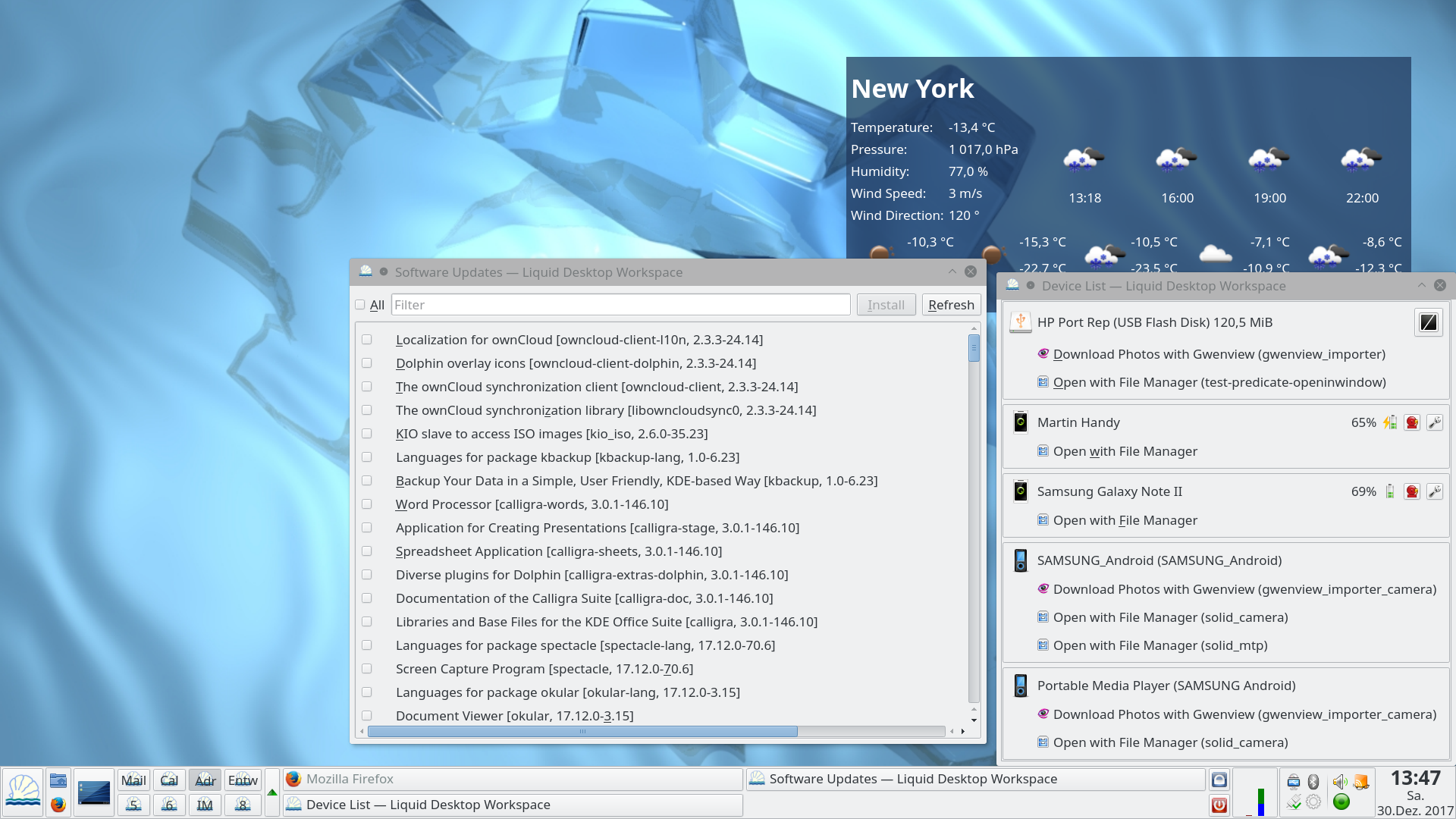Viewport: 1456px width, 819px height.
Task: Switch to virtual desktop 5
Action: click(x=133, y=805)
